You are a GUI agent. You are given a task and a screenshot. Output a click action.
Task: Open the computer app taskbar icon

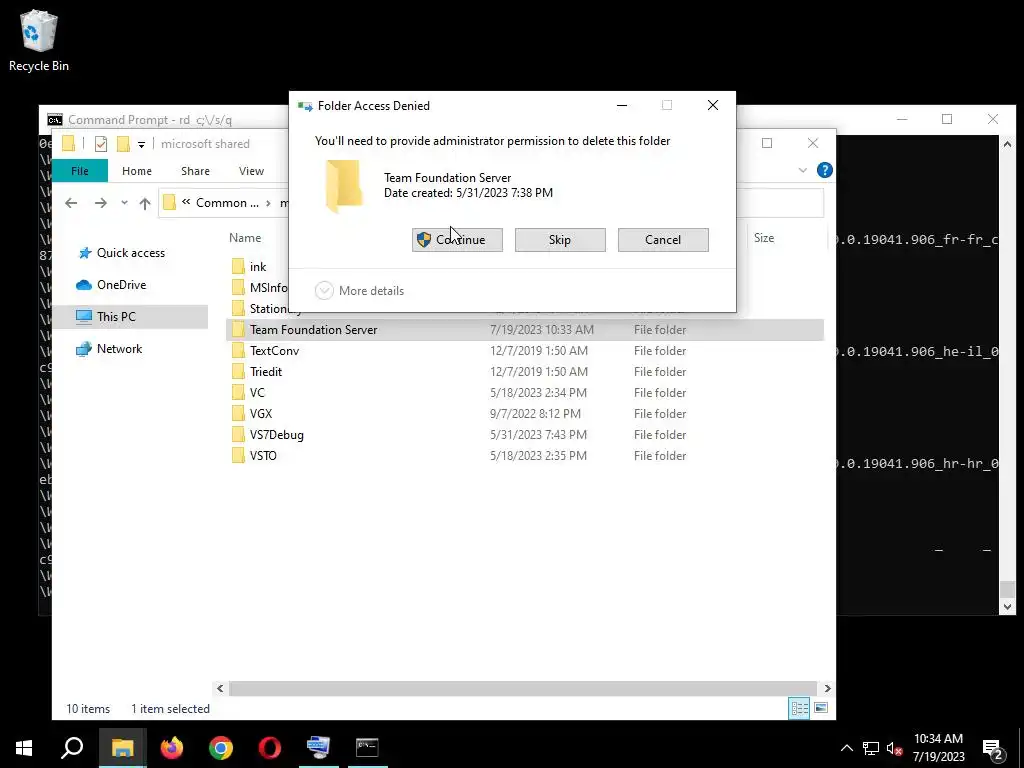click(x=319, y=748)
